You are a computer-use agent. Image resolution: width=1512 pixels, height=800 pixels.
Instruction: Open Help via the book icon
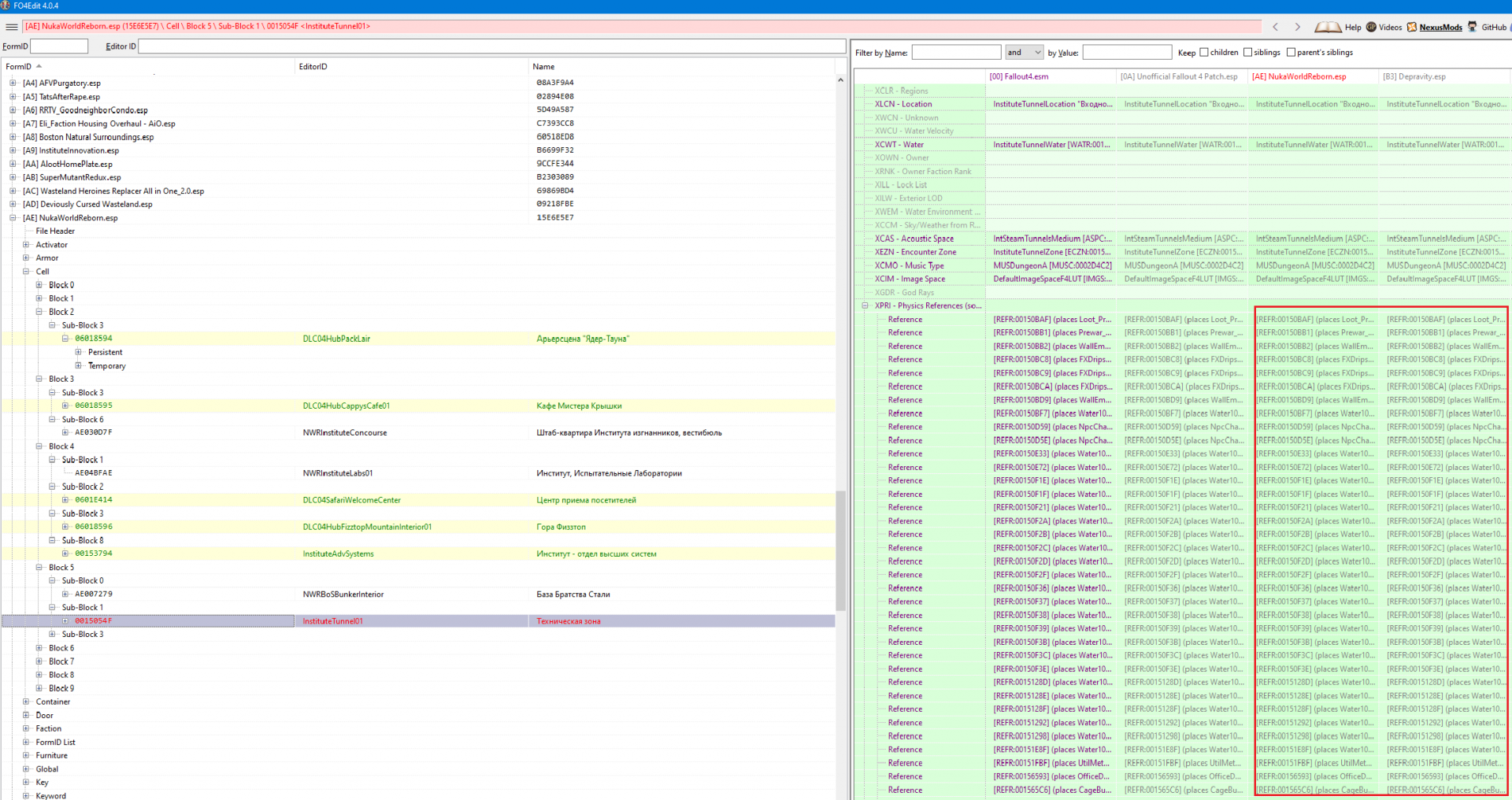point(1328,27)
